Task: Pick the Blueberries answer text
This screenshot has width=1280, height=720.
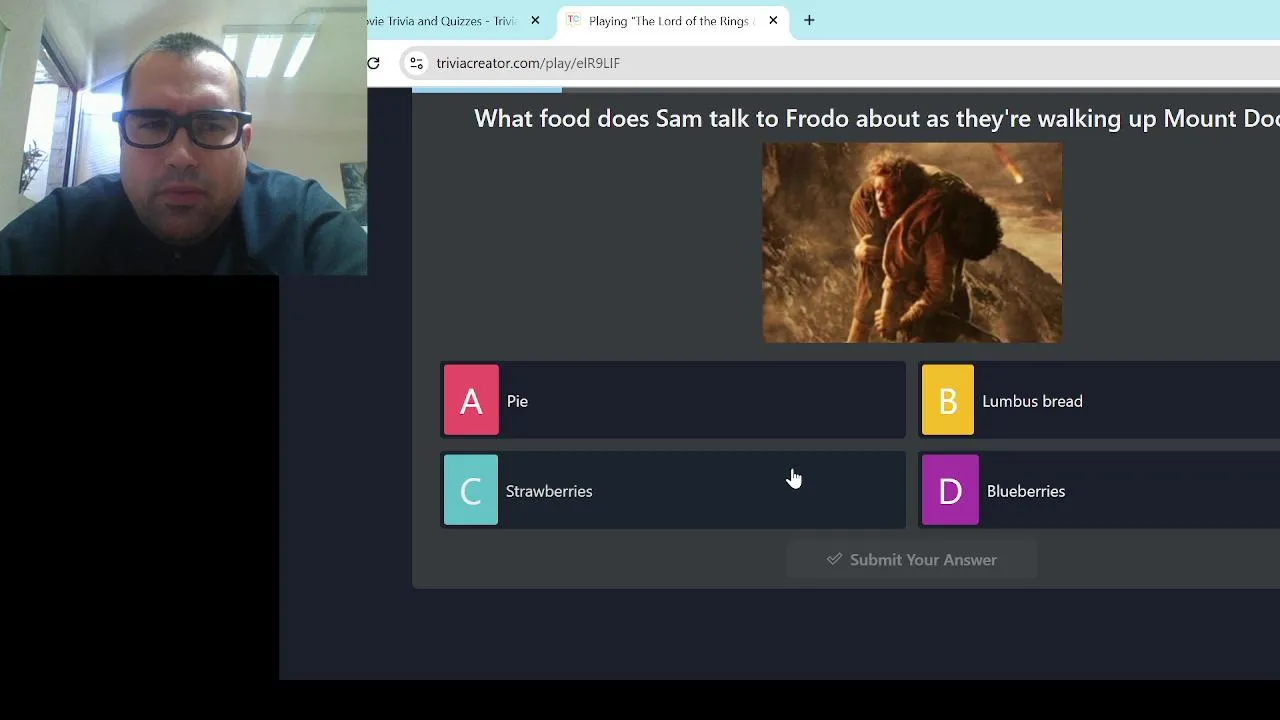Action: [x=1026, y=491]
